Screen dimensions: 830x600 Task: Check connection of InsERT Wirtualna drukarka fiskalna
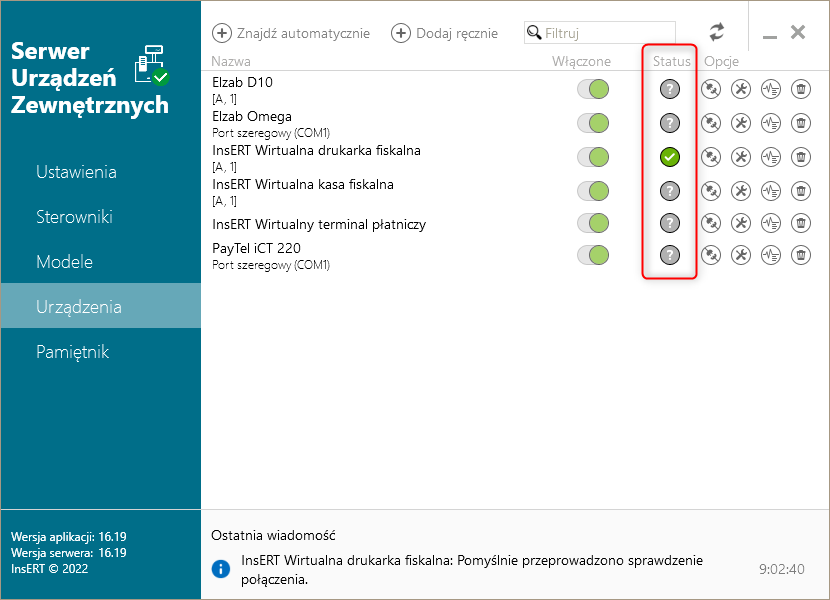[x=711, y=157]
